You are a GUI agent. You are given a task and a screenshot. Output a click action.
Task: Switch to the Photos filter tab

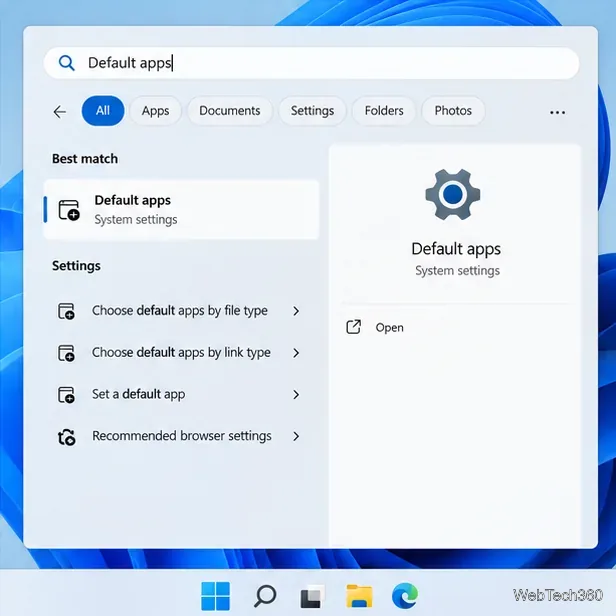pyautogui.click(x=453, y=111)
